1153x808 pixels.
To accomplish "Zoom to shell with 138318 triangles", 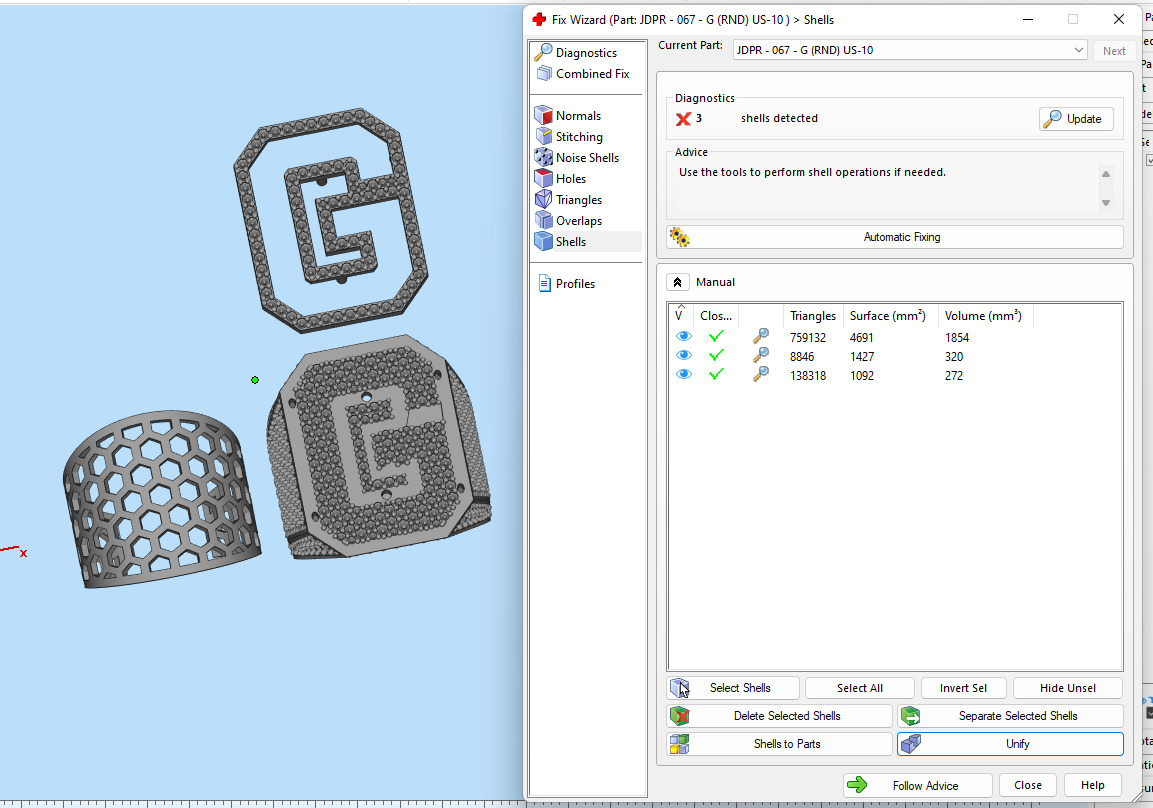I will [x=761, y=375].
